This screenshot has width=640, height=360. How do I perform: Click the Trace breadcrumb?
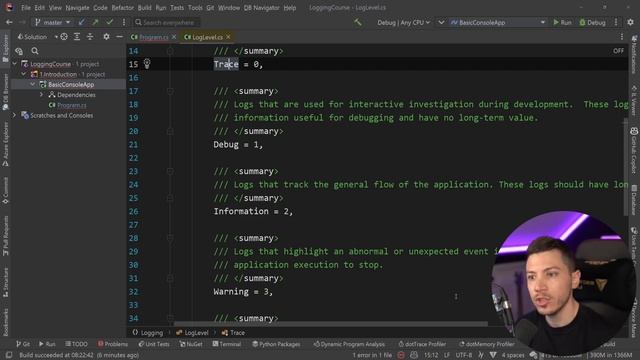coord(233,333)
